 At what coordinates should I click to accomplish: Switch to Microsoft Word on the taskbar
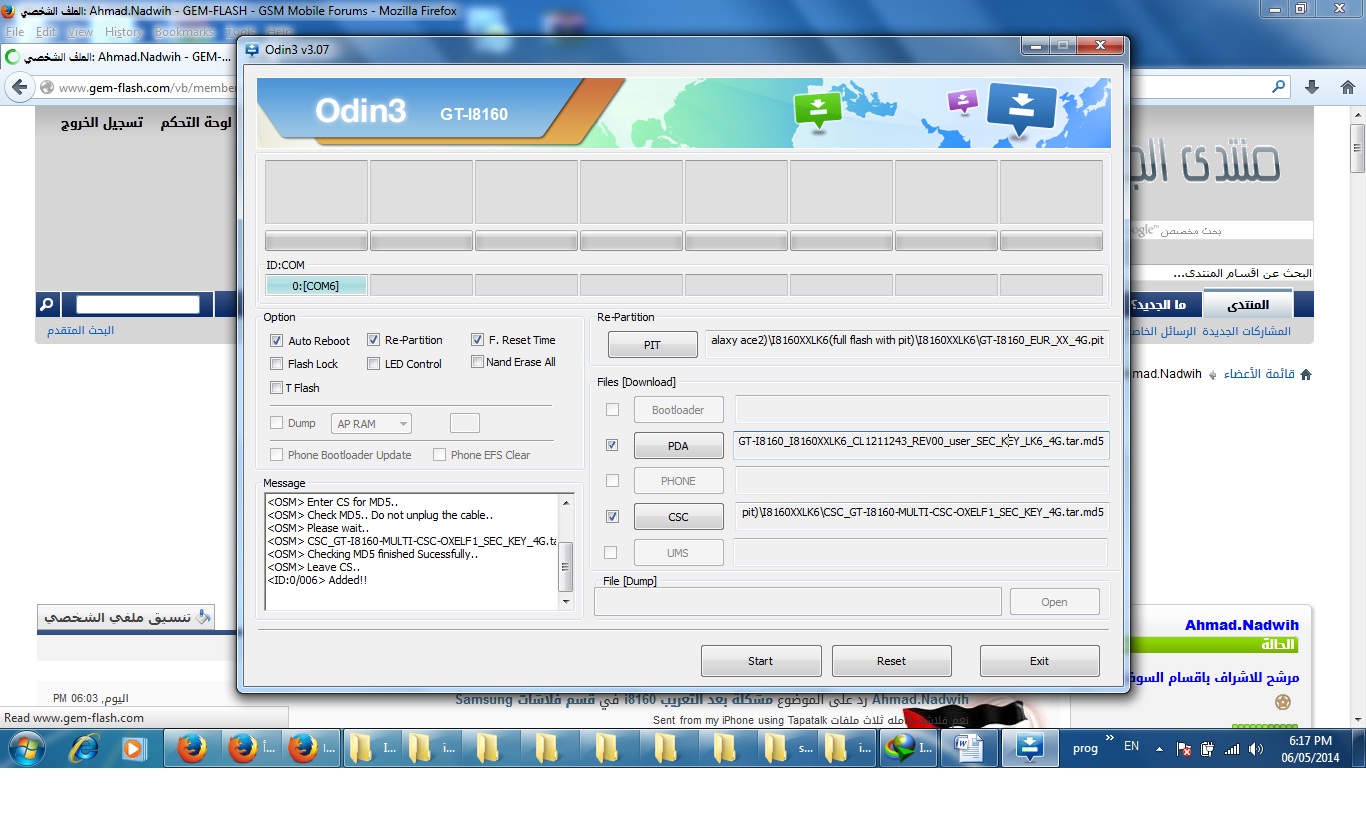[969, 748]
